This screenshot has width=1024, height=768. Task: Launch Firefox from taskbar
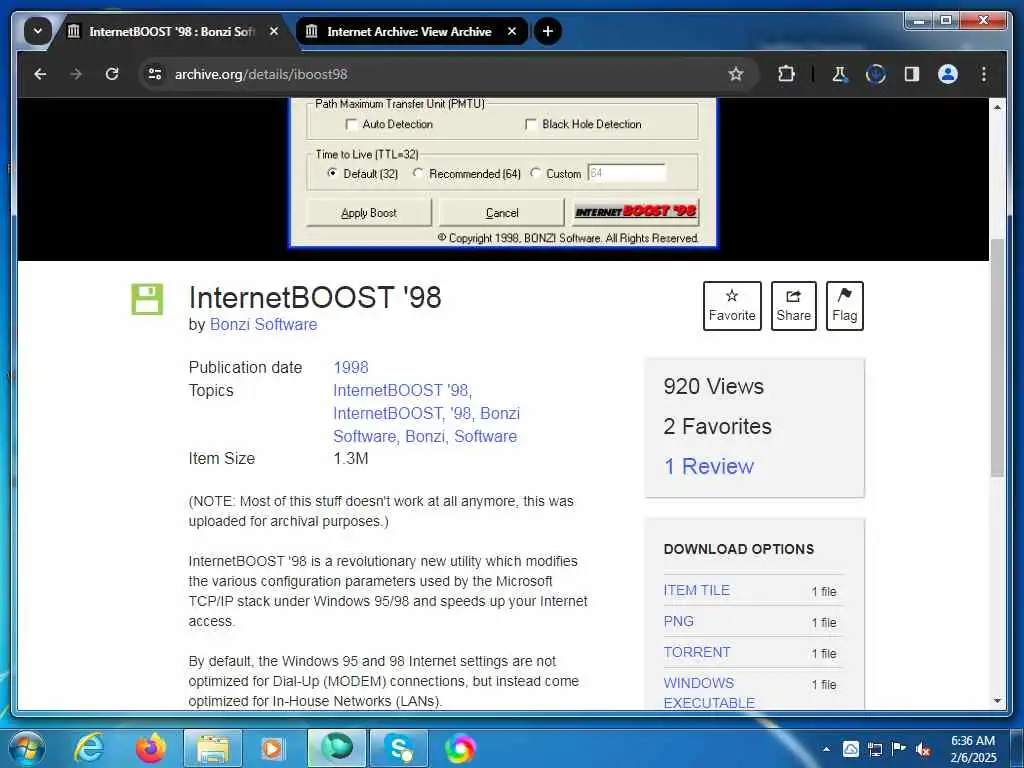pyautogui.click(x=151, y=748)
